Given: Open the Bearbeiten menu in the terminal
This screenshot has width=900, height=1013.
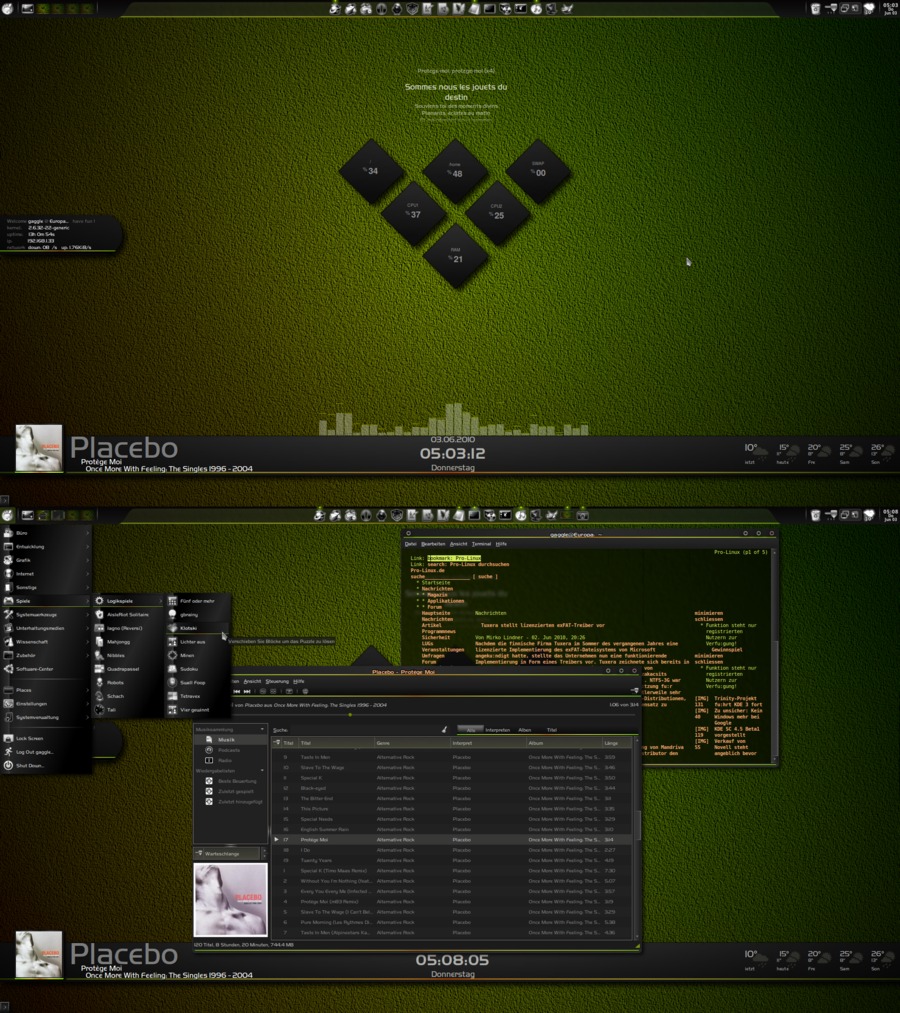Looking at the screenshot, I should pyautogui.click(x=433, y=544).
